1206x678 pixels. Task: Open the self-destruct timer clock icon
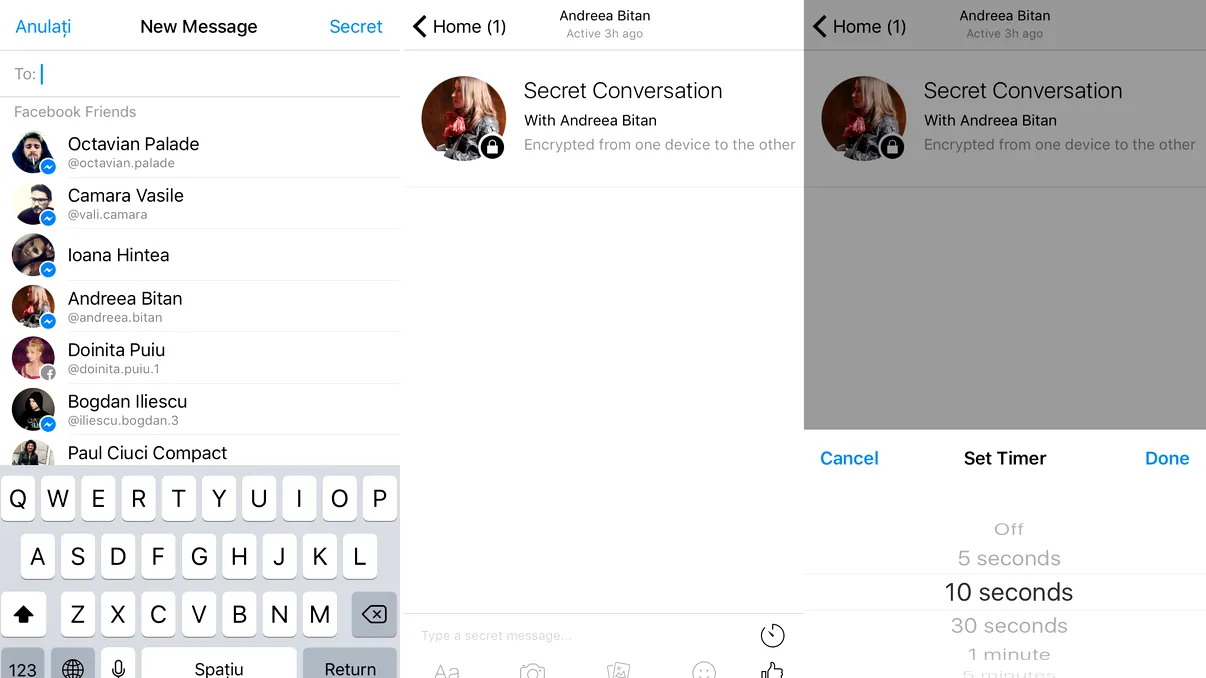click(x=772, y=635)
